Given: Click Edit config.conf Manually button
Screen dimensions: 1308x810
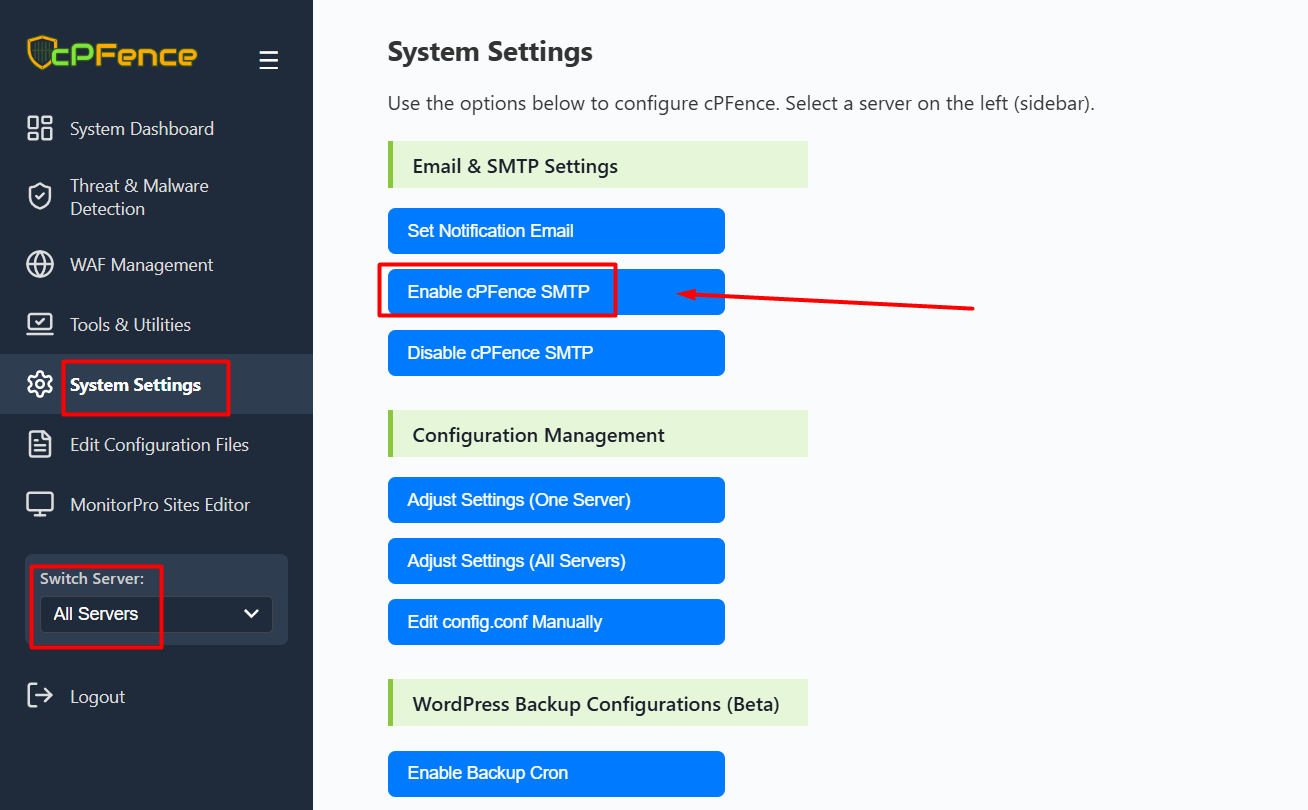Looking at the screenshot, I should 555,622.
